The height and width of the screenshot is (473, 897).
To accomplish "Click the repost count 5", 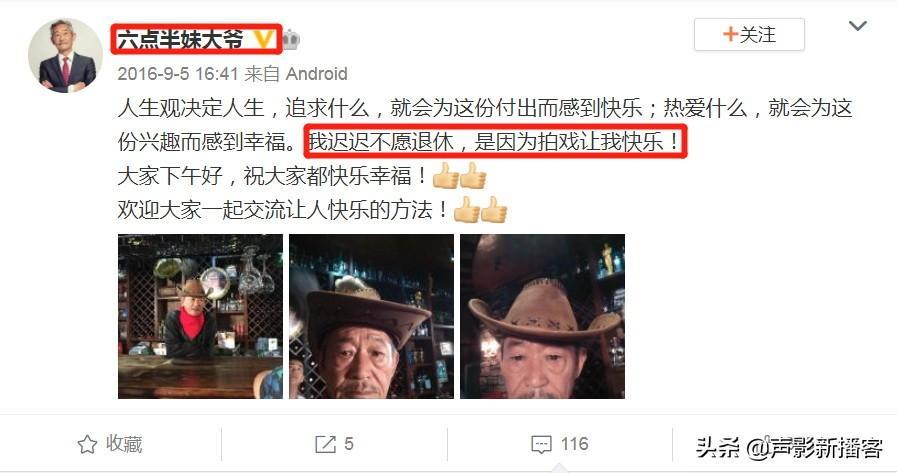I will click(349, 444).
